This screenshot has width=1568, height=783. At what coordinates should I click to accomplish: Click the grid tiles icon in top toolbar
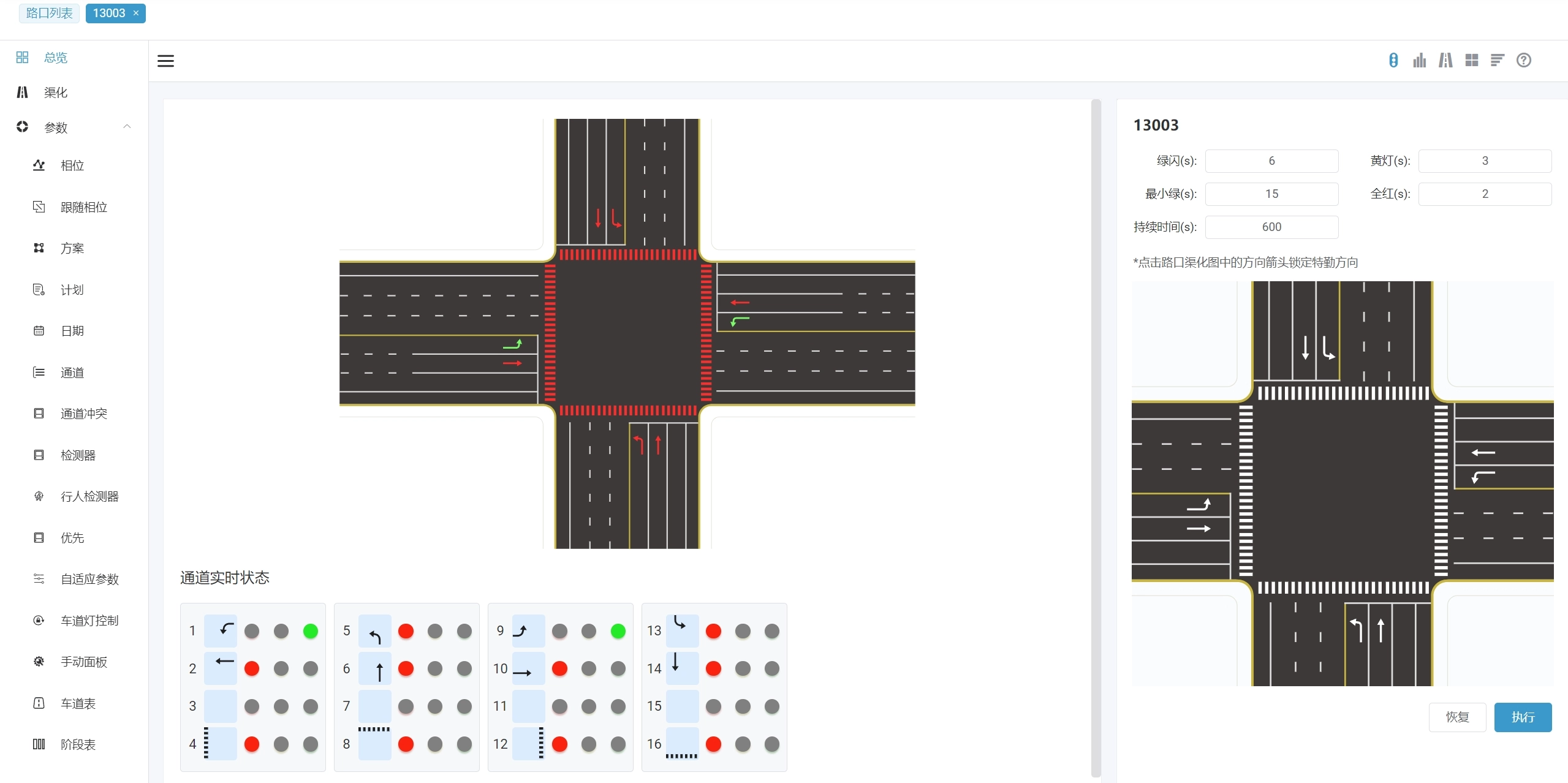coord(1471,60)
